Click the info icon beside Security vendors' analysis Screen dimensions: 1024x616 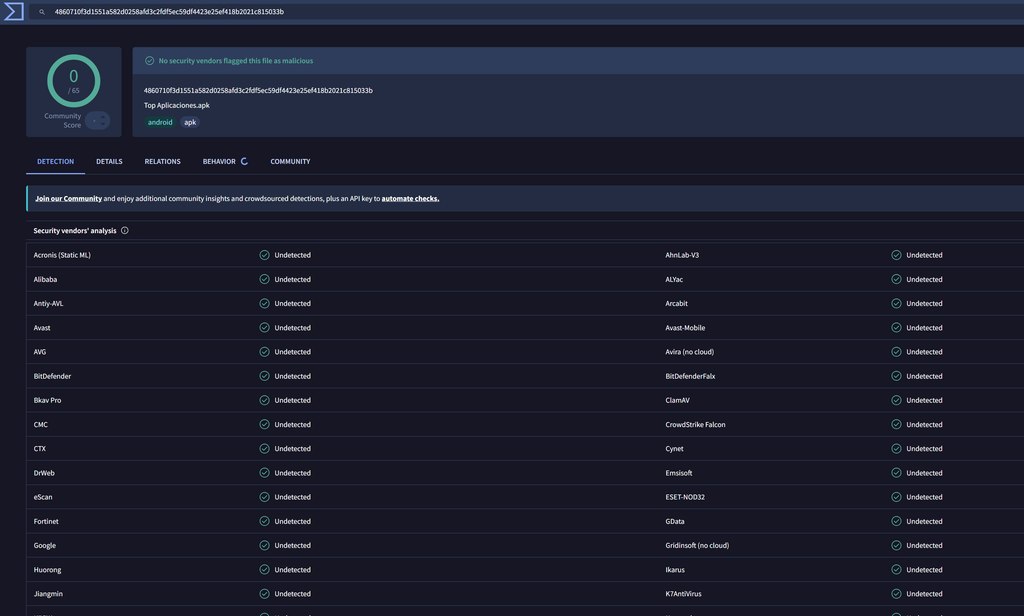[x=125, y=231]
